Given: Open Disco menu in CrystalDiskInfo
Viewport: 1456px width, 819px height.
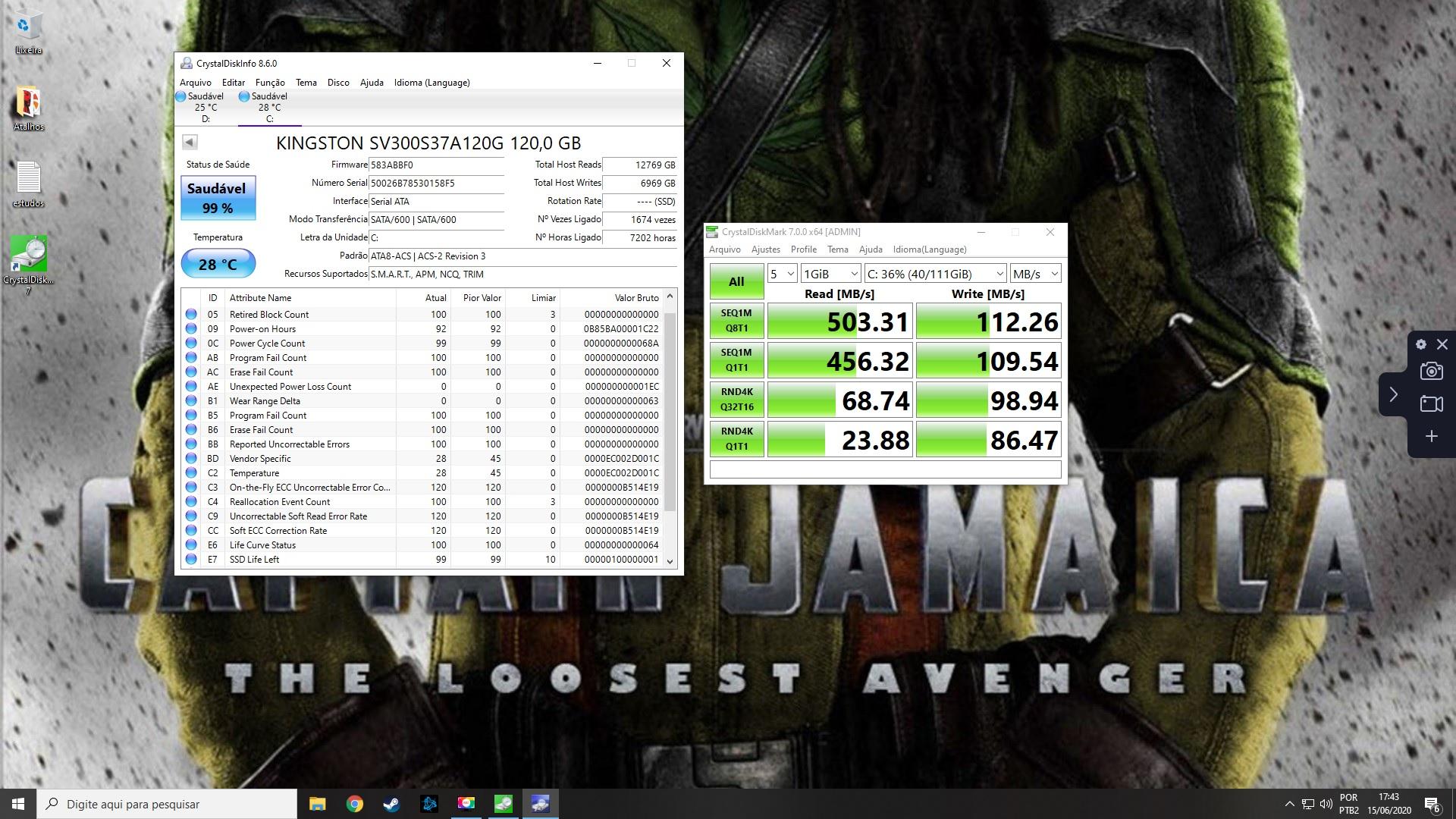Looking at the screenshot, I should 338,83.
